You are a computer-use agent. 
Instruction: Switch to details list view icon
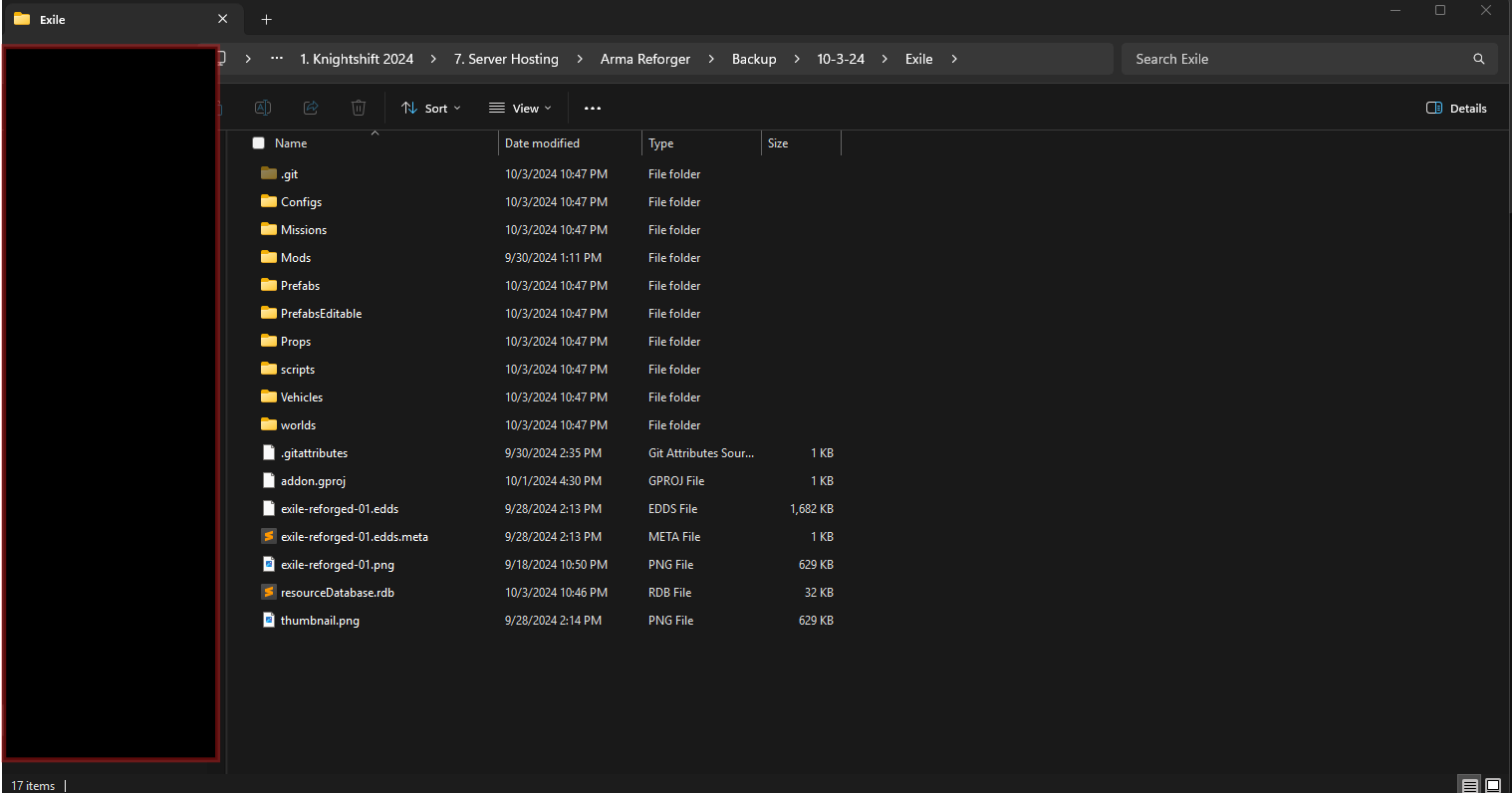click(x=1470, y=785)
